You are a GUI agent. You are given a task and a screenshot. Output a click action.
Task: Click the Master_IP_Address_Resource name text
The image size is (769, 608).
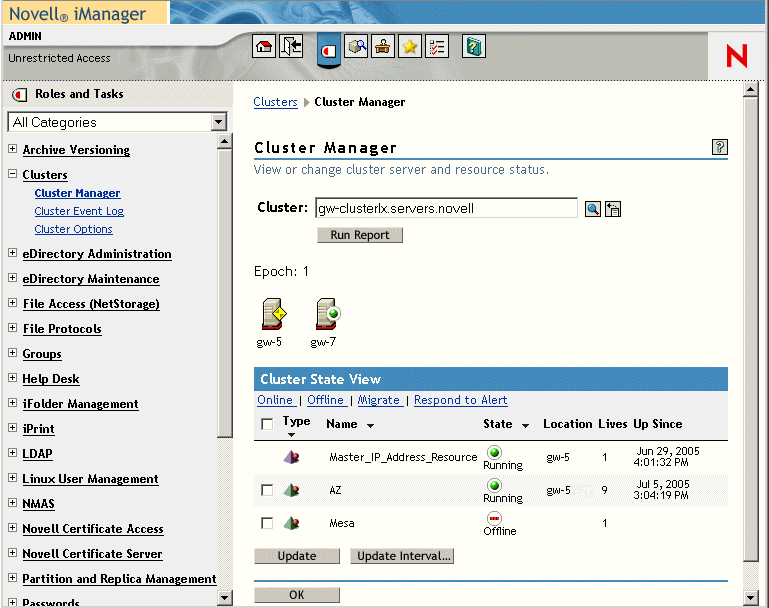pyautogui.click(x=403, y=457)
